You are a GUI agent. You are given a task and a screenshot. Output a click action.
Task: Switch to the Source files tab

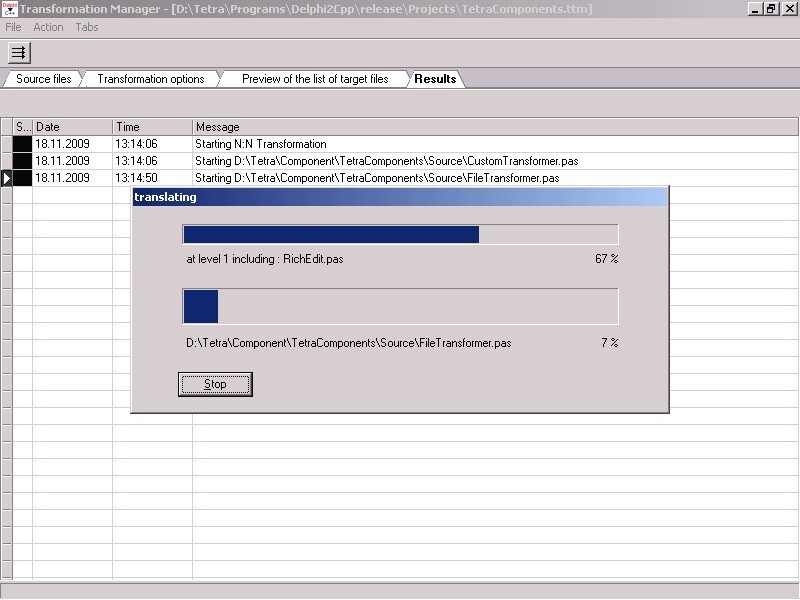coord(43,77)
